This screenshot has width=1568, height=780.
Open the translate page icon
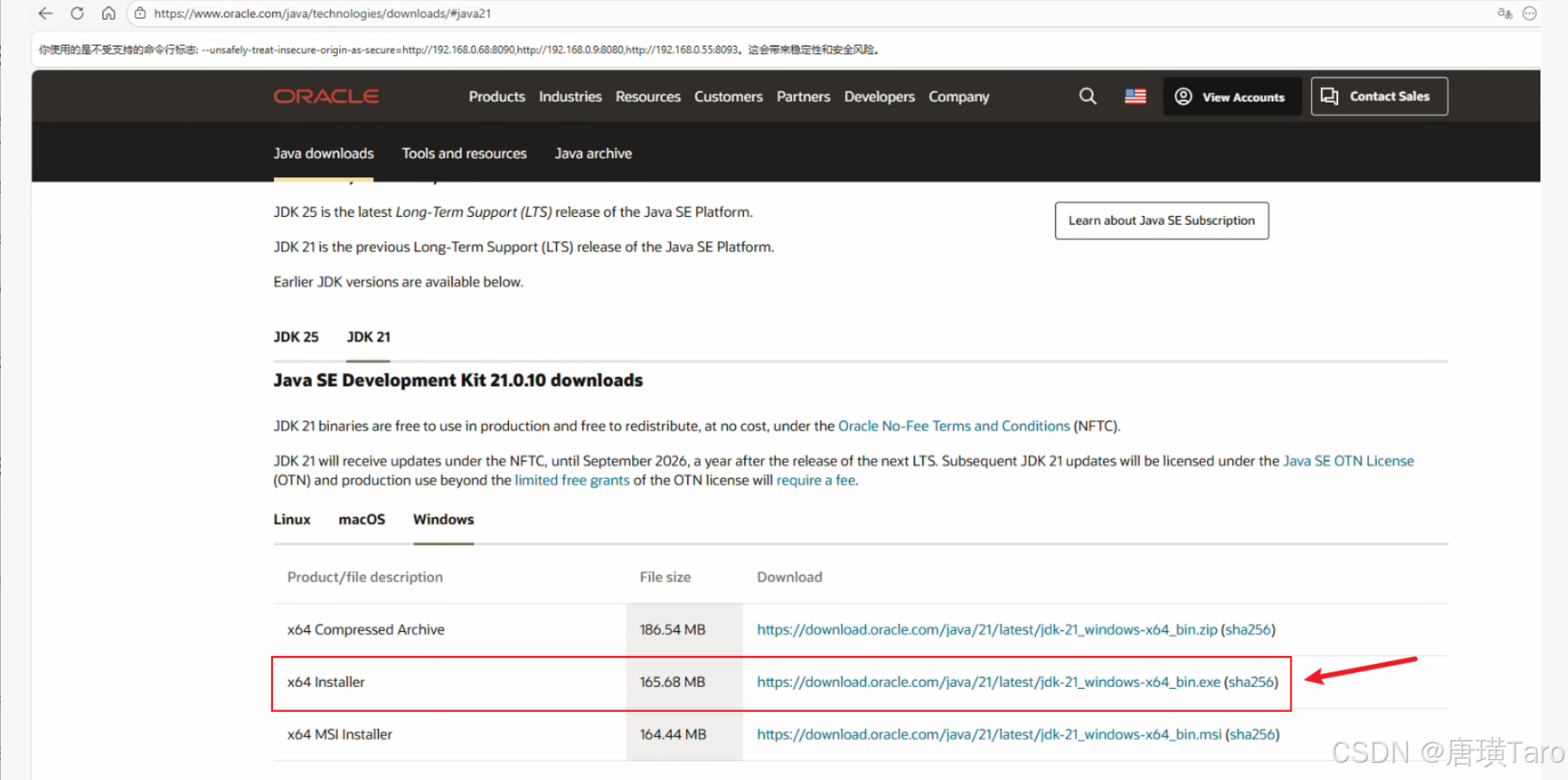coord(1505,14)
